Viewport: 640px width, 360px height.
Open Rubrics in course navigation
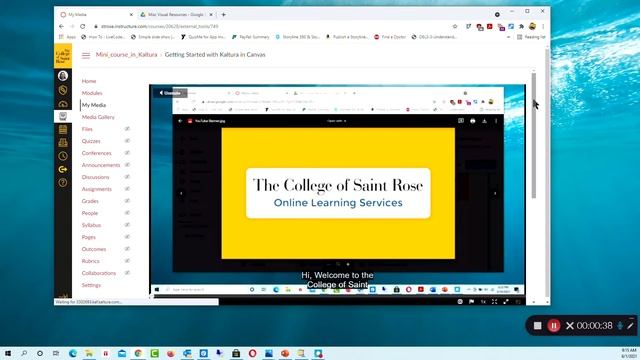click(x=91, y=261)
